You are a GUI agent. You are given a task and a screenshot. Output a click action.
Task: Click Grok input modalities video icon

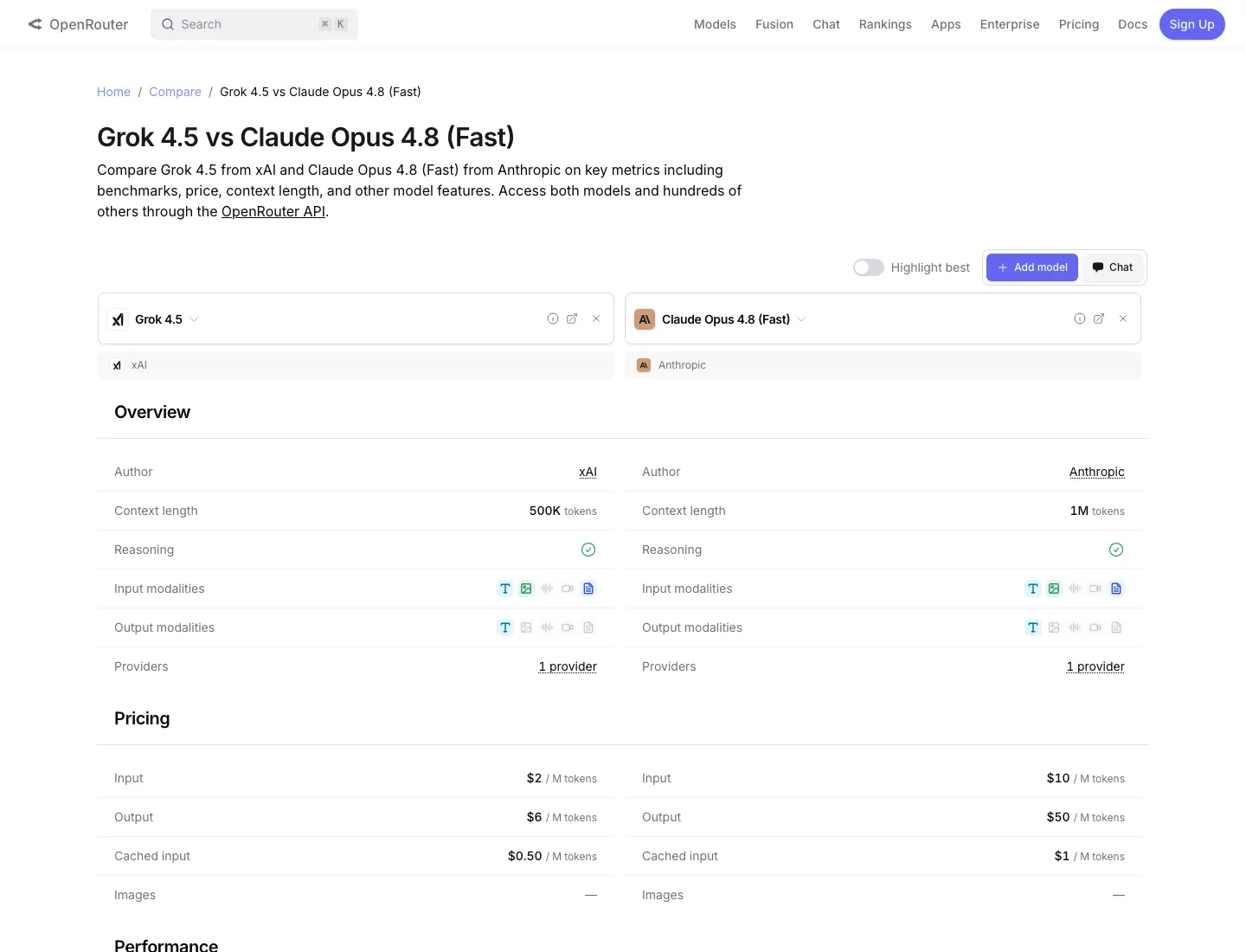click(568, 589)
